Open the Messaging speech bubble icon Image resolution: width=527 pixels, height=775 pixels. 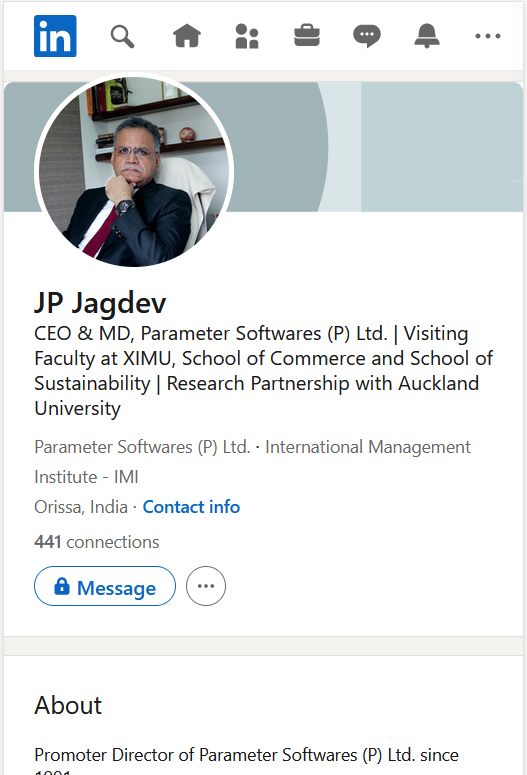click(x=367, y=36)
